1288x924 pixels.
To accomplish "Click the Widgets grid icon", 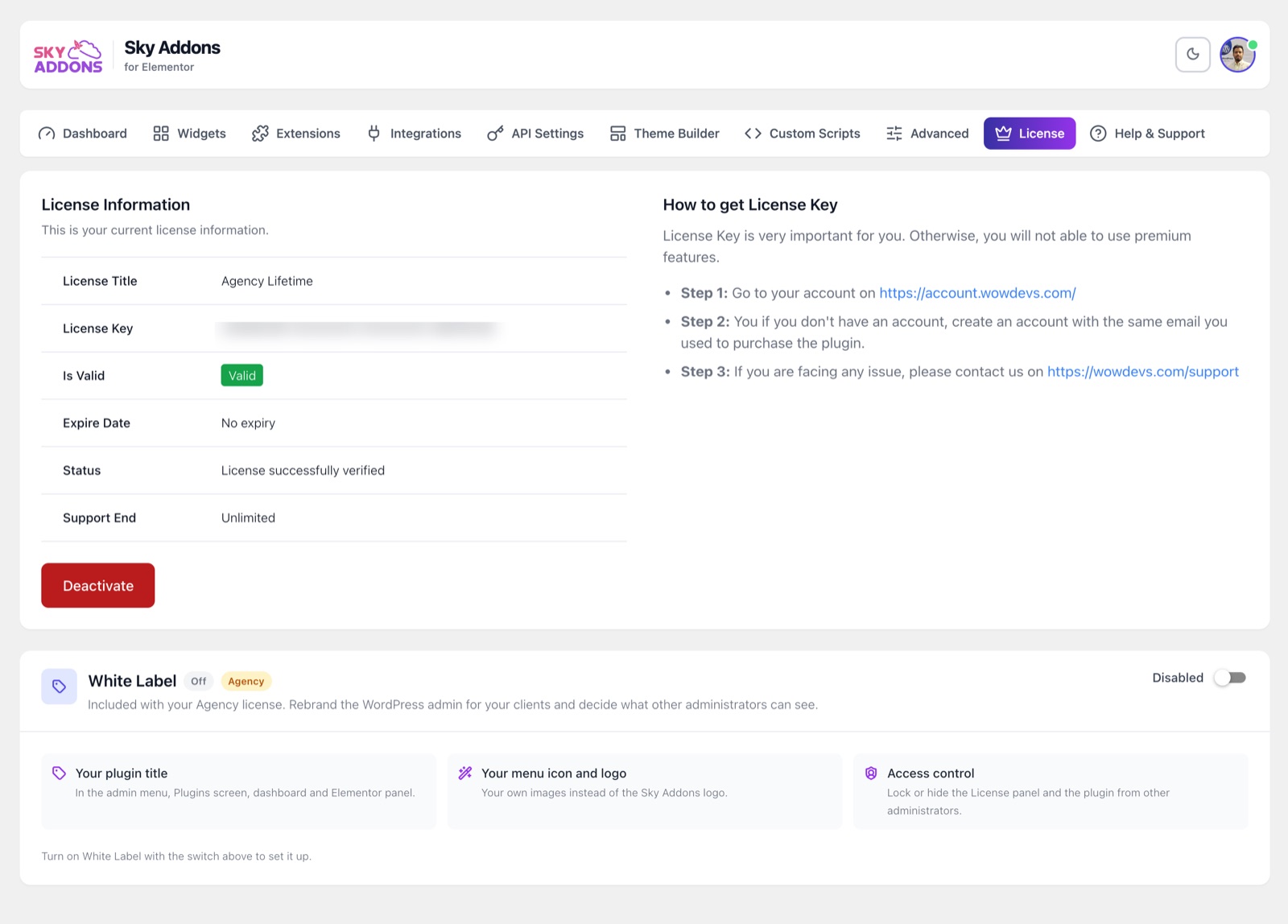I will click(x=161, y=134).
